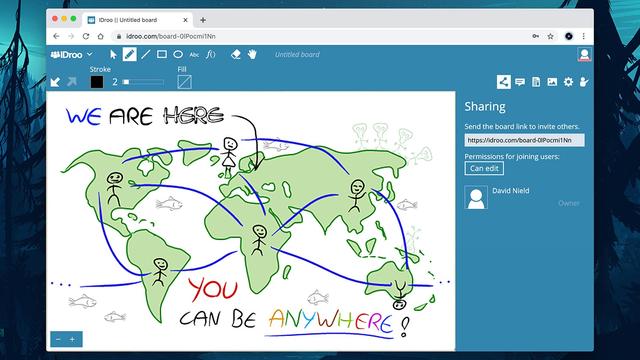
Task: Expand the IDroo logo menu
Action: click(72, 54)
